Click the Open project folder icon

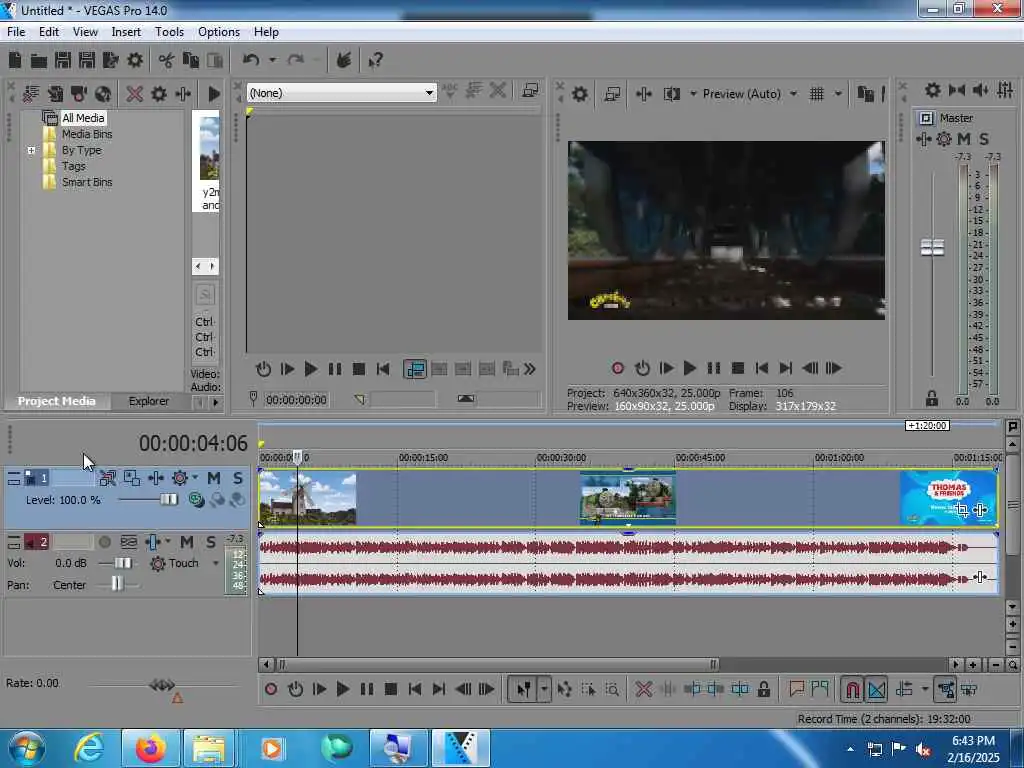39,61
